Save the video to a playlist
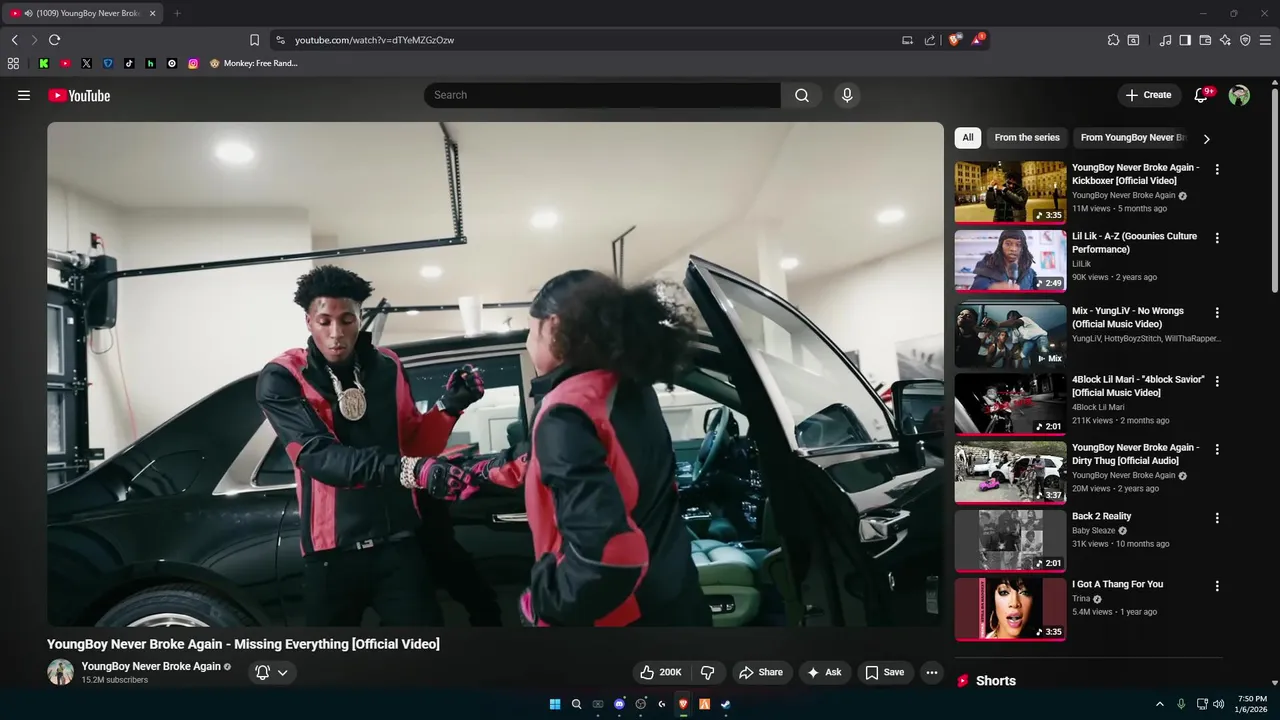 pos(885,672)
